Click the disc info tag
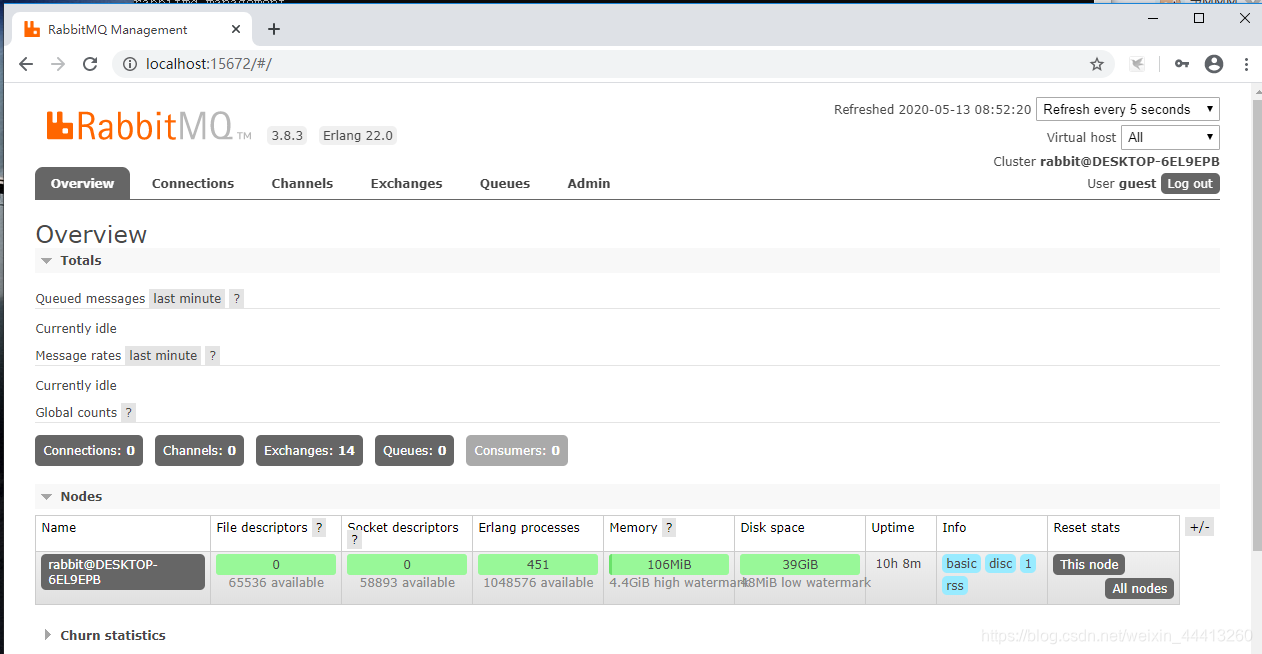1262x654 pixels. (1001, 563)
